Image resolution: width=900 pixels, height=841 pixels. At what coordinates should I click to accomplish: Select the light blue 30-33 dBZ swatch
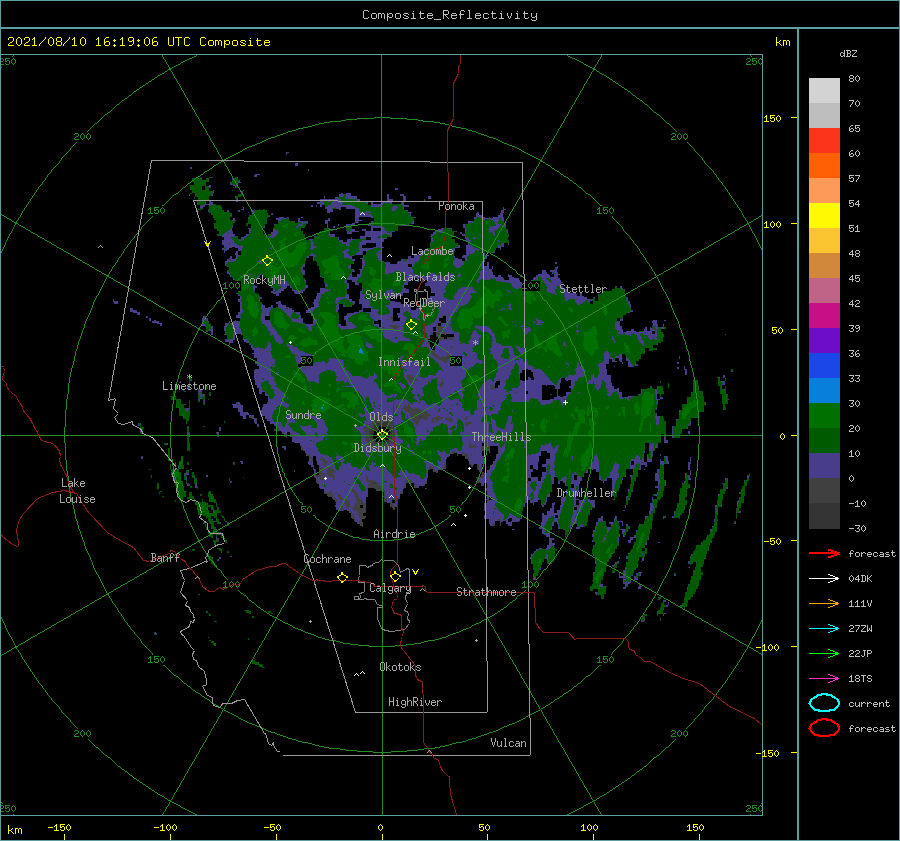[824, 391]
